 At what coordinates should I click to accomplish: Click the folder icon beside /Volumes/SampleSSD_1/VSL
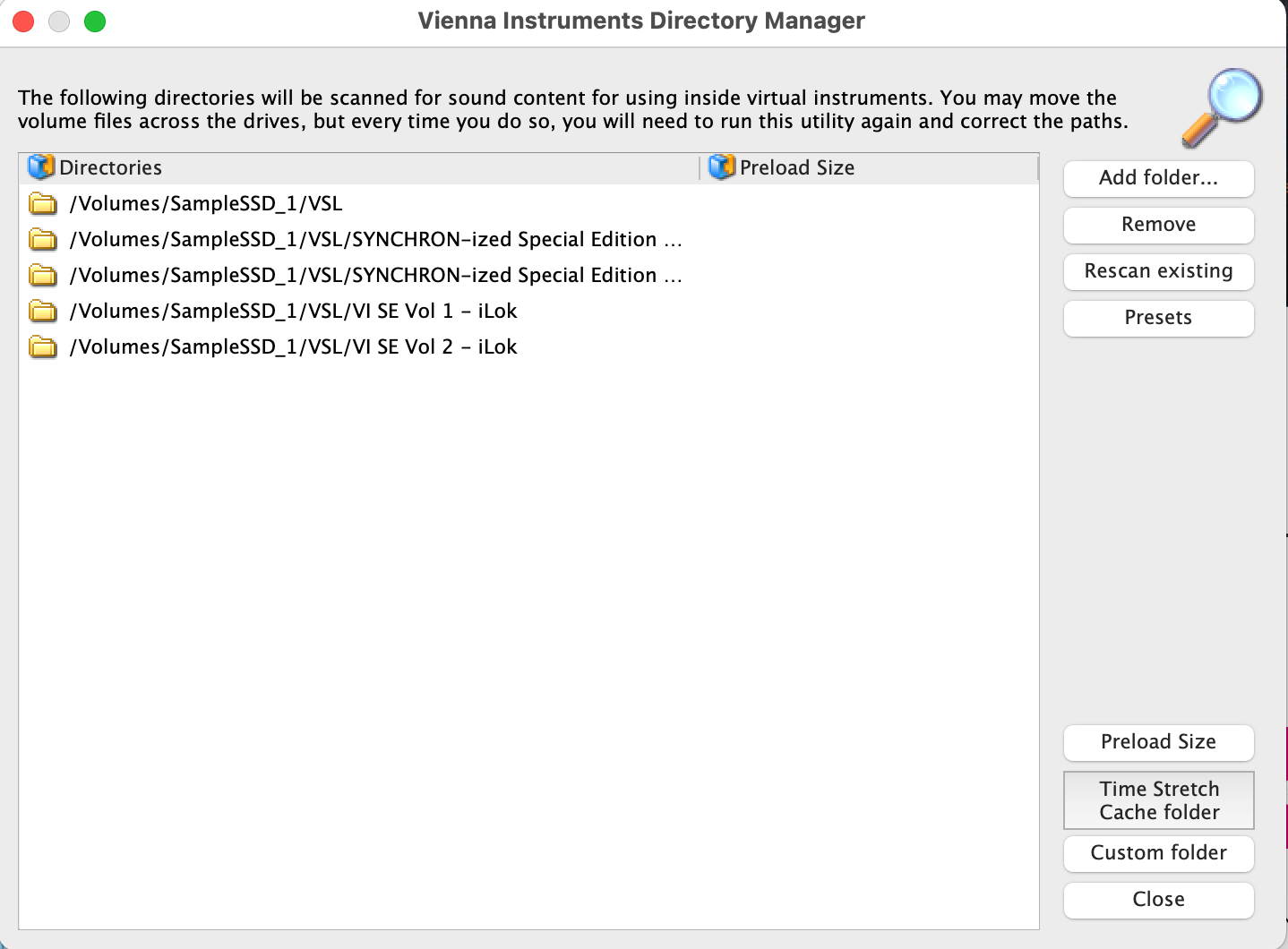pos(42,203)
